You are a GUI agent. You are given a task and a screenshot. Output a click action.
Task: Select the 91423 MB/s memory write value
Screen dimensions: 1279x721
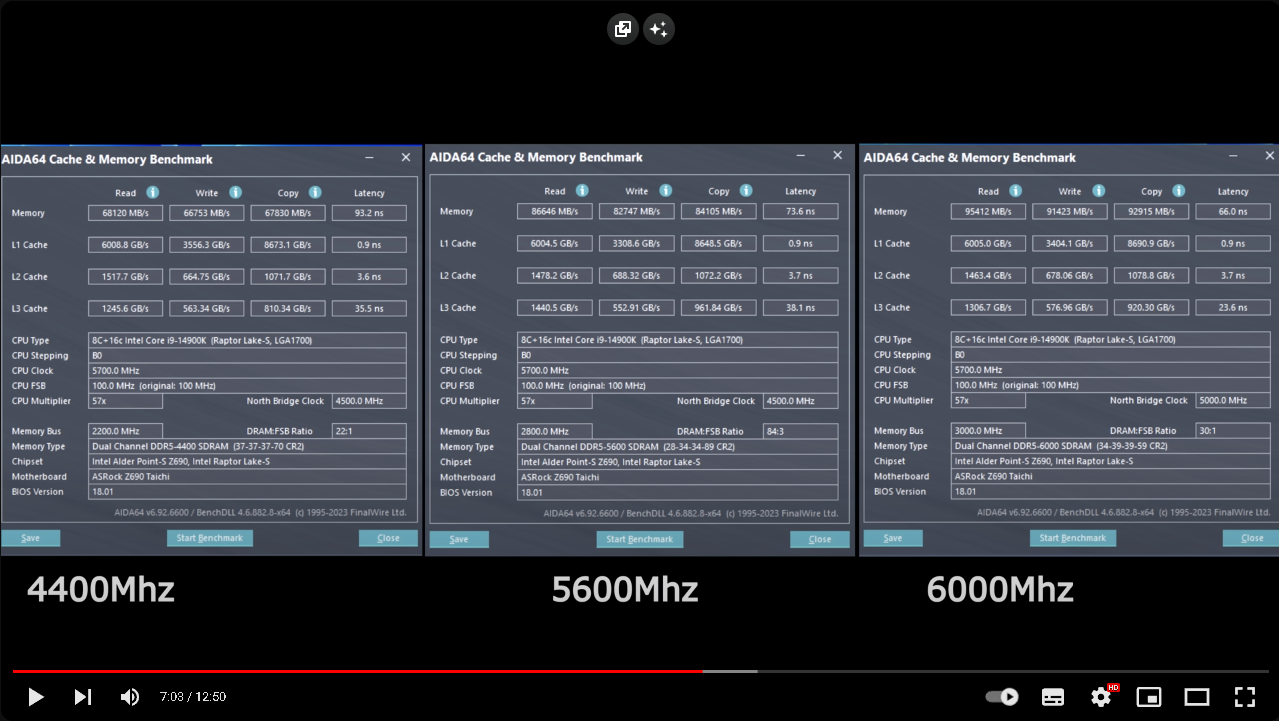tap(1070, 211)
